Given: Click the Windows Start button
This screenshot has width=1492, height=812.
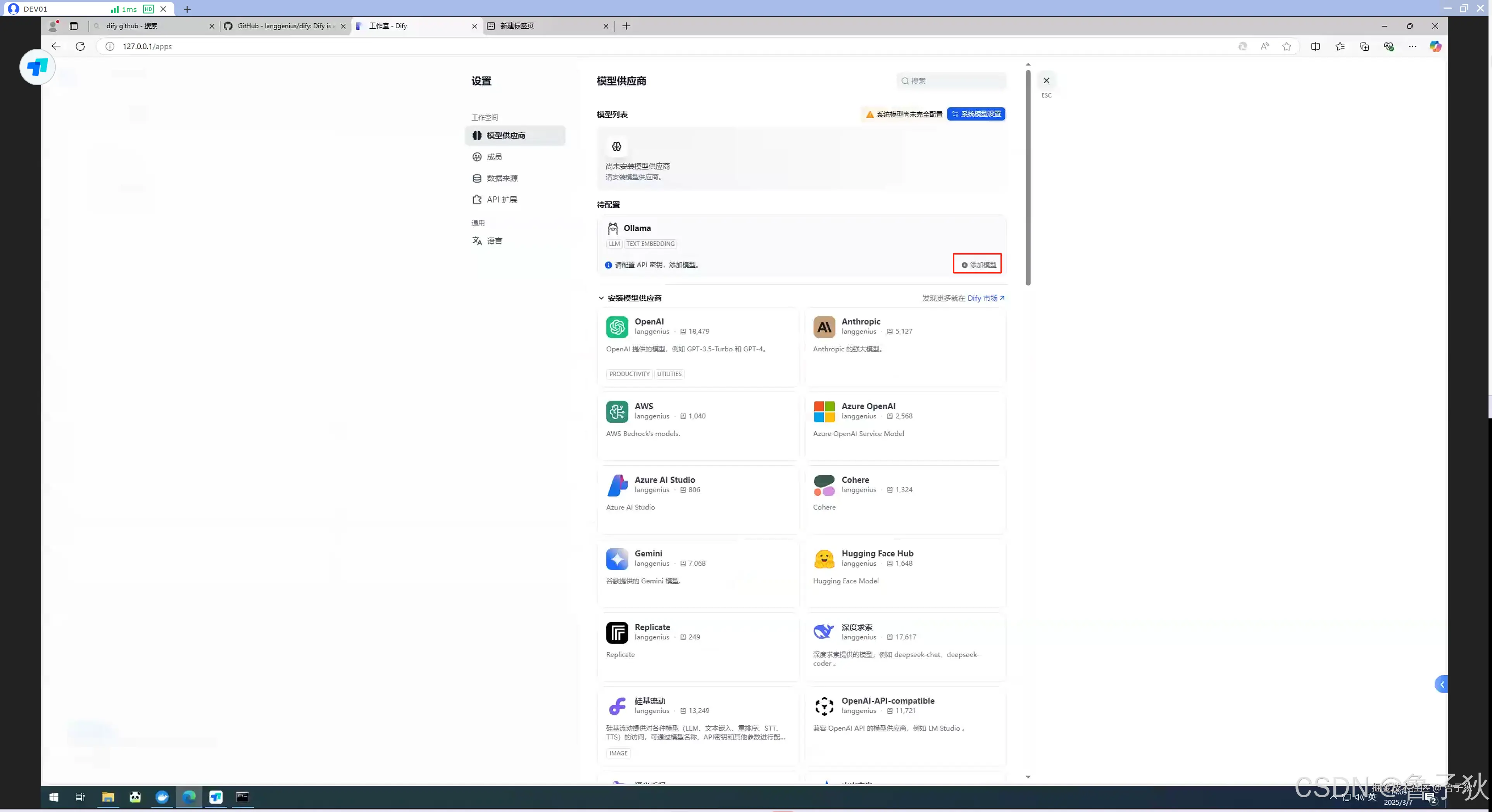Looking at the screenshot, I should pyautogui.click(x=54, y=797).
